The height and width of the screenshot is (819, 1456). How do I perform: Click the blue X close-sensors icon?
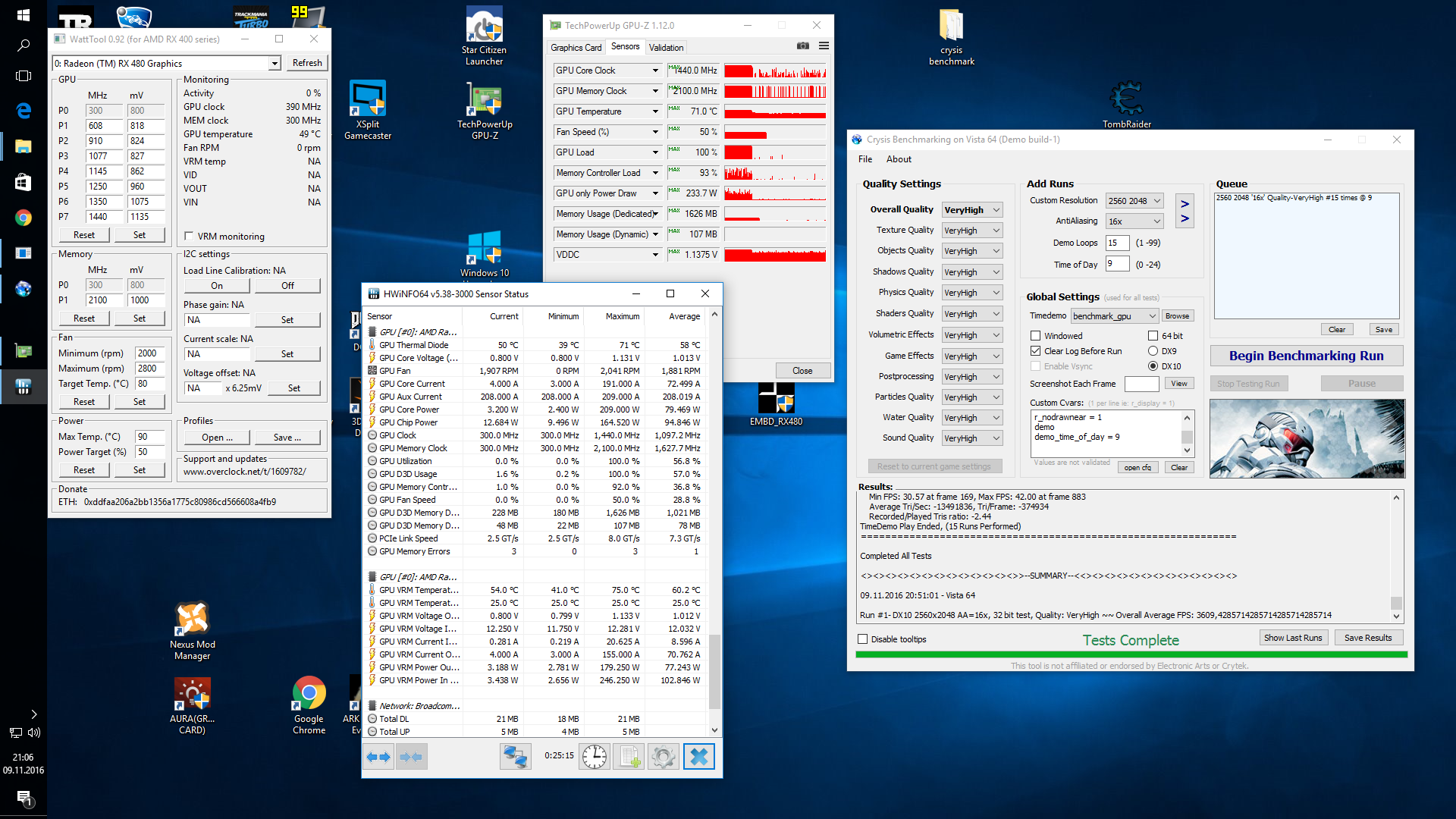pos(698,756)
